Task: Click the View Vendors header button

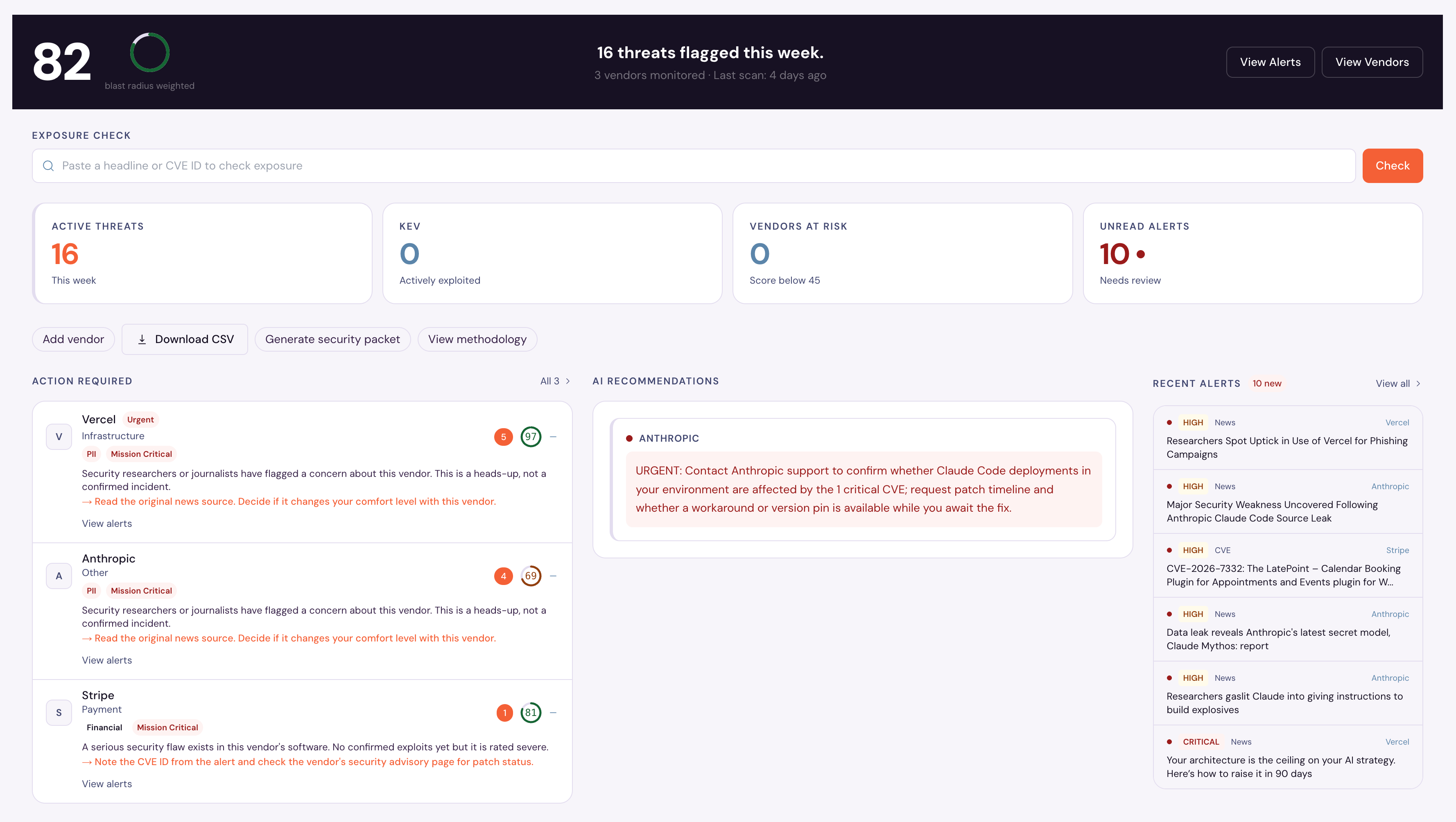Action: [x=1372, y=62]
